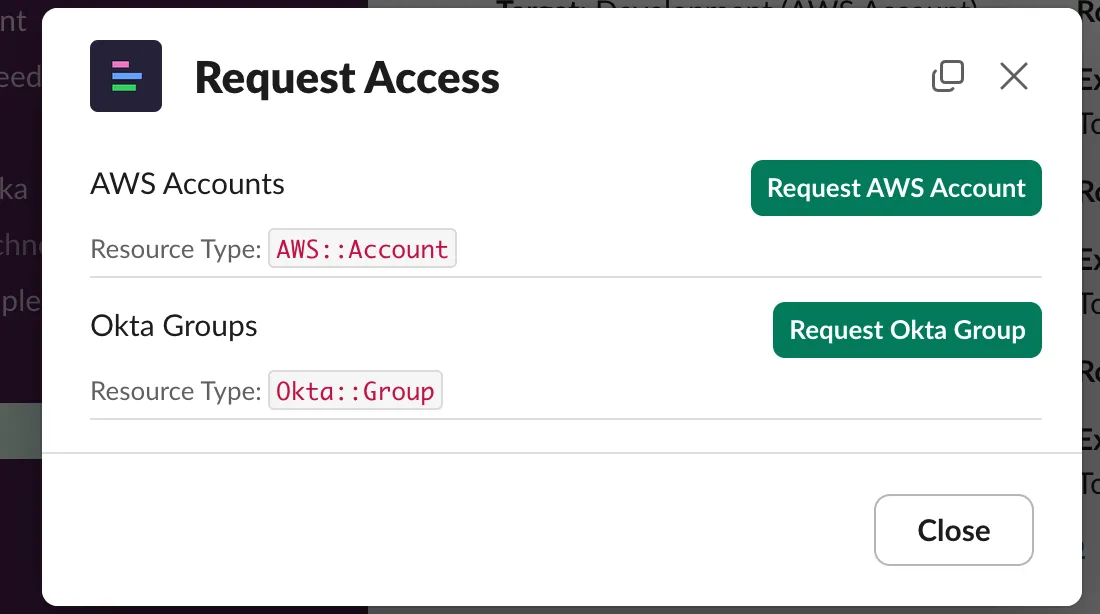
Task: Click the Request AWS Account button
Action: (x=896, y=188)
